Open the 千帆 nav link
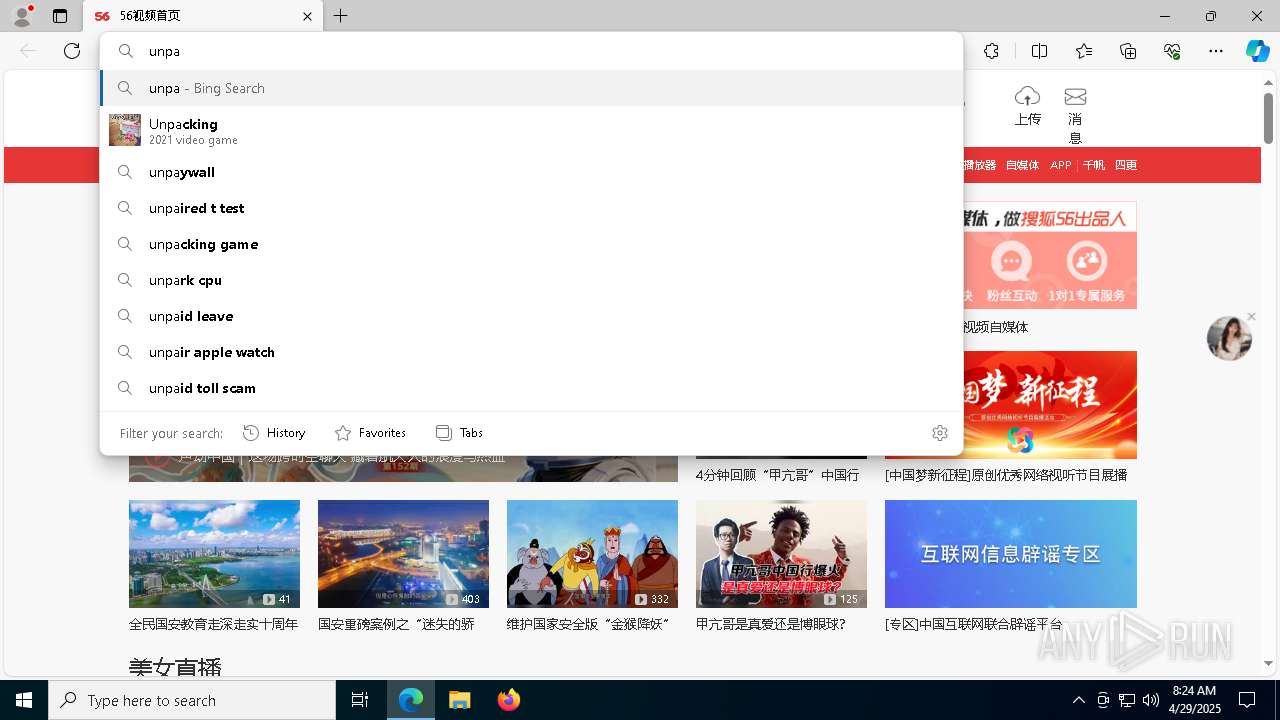 pyautogui.click(x=1094, y=165)
